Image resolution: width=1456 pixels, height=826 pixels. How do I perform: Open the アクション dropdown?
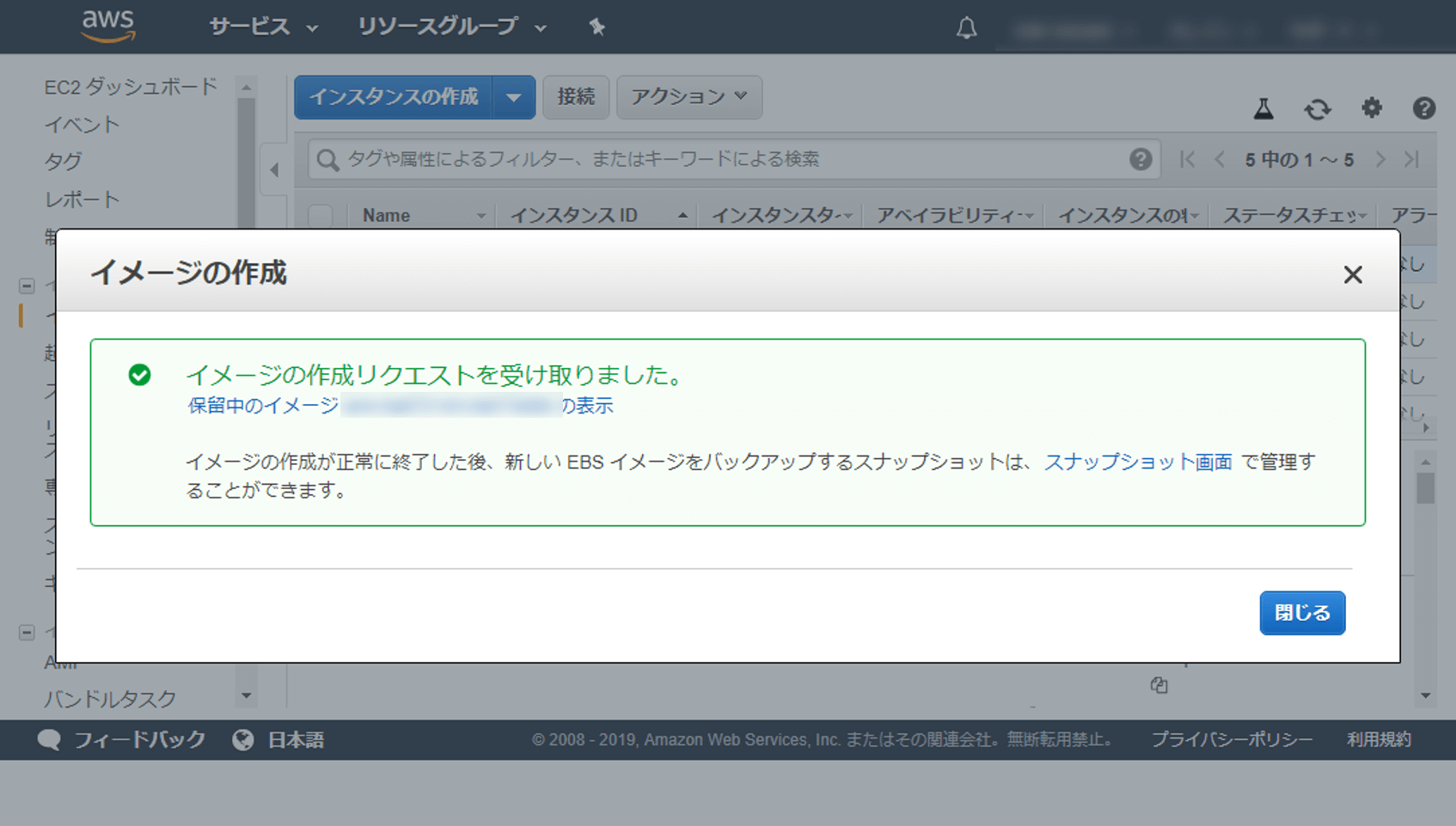coord(688,97)
